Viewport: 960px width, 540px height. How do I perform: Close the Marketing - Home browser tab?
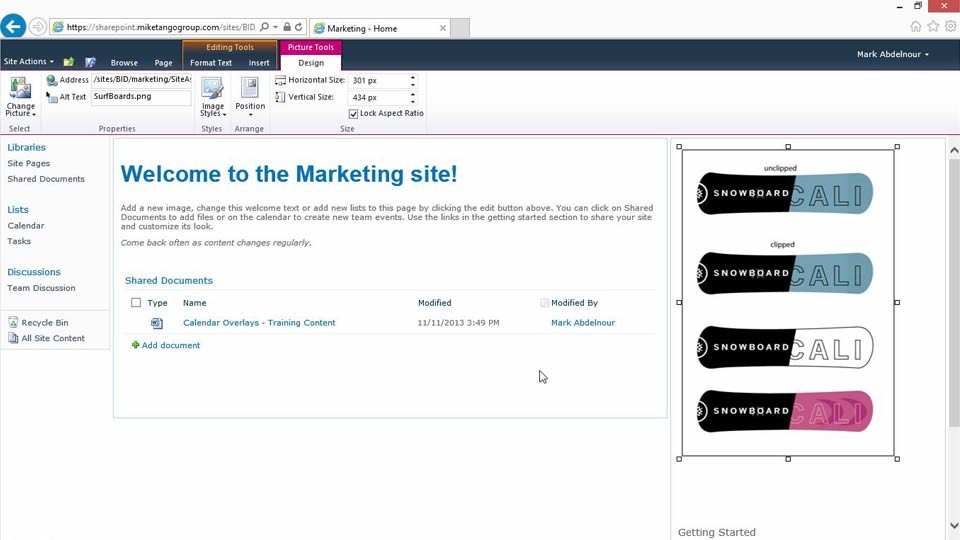[443, 28]
